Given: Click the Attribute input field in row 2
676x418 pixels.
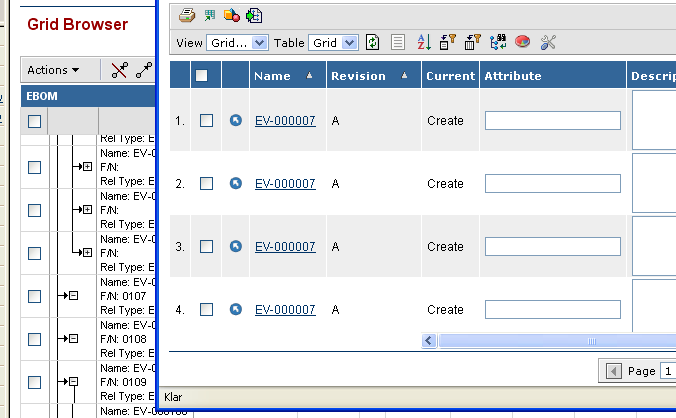Looking at the screenshot, I should [552, 184].
